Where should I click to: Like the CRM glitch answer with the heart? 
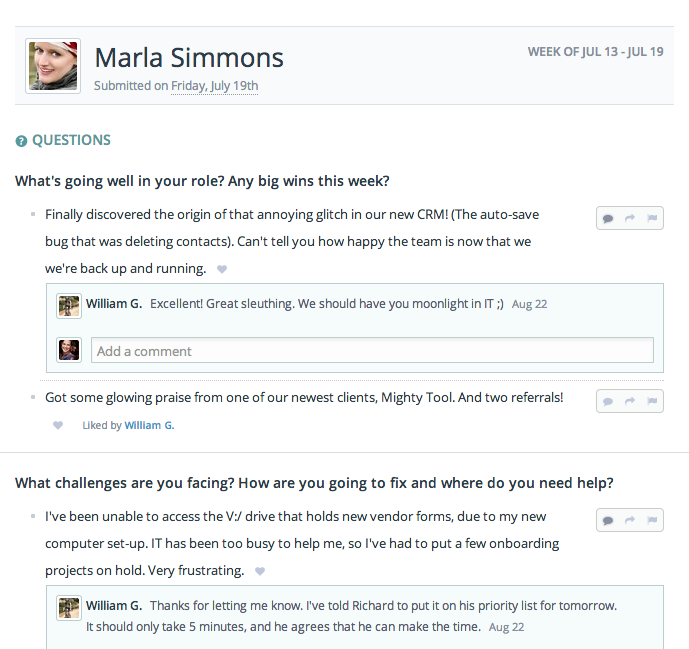[222, 269]
